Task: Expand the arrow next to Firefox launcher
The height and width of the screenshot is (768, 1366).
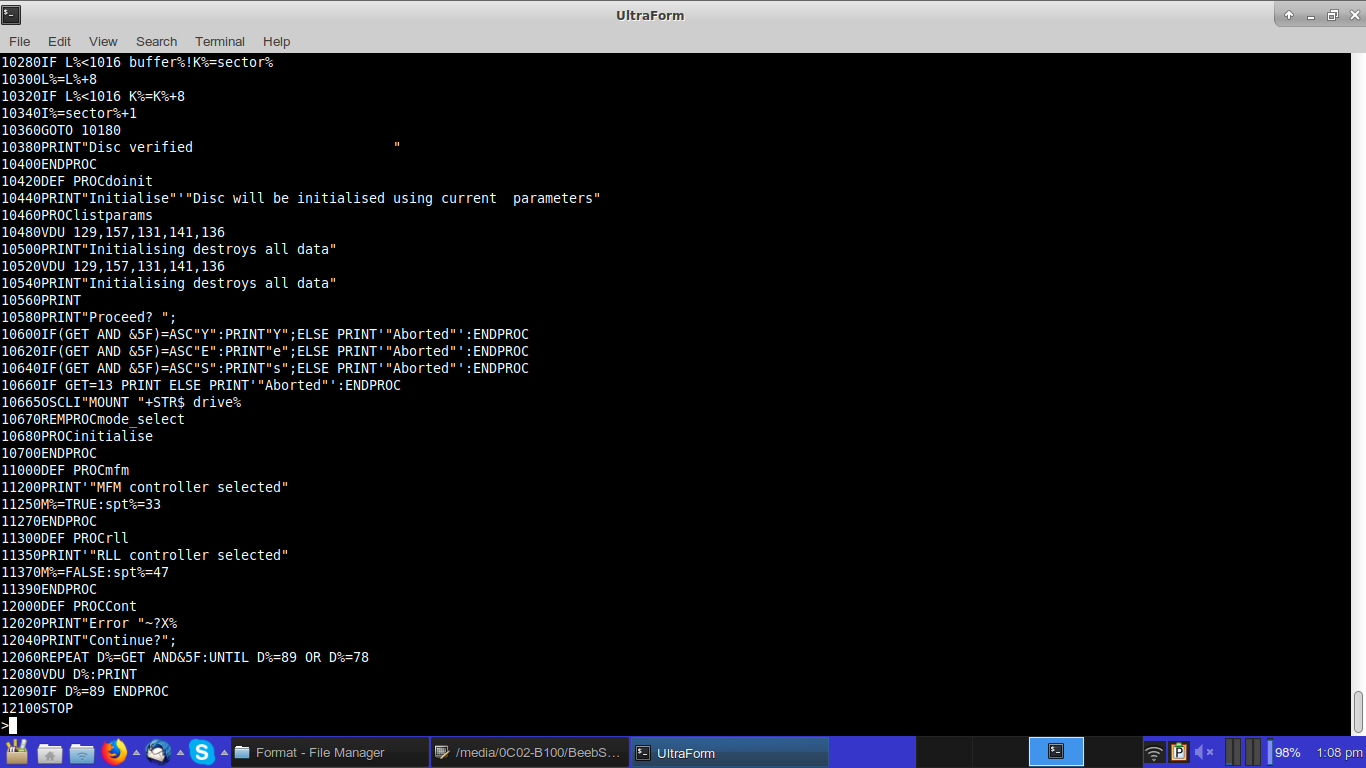Action: click(136, 752)
